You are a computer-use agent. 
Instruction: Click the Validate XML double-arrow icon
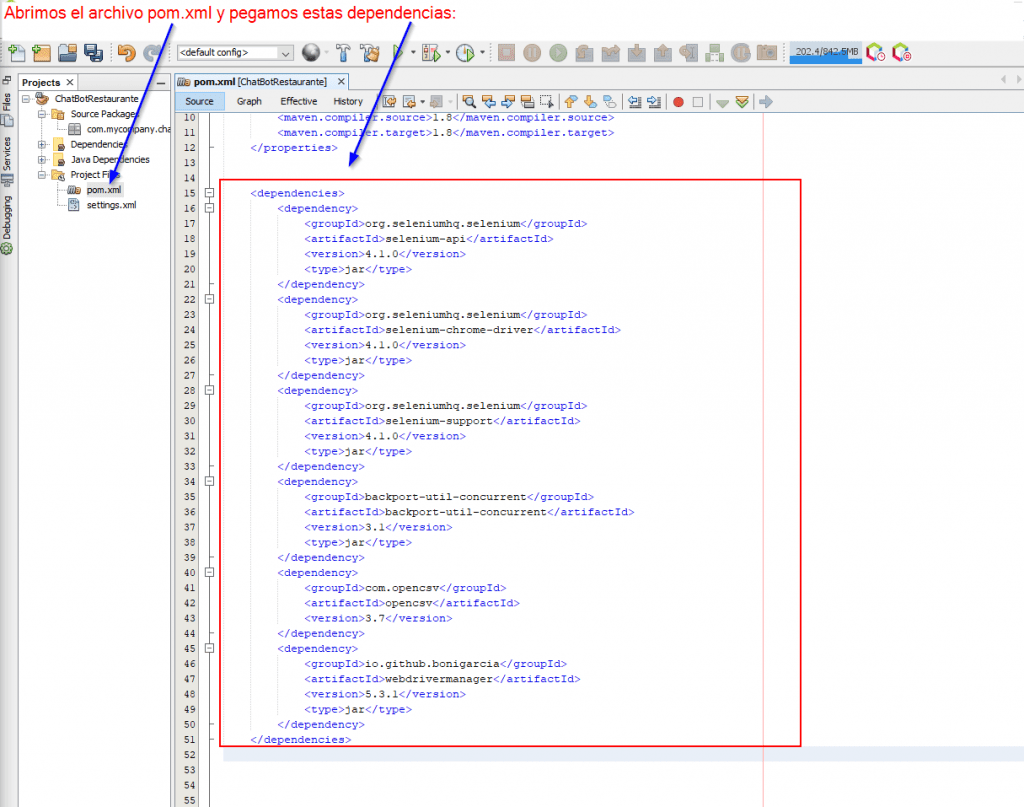tap(742, 102)
